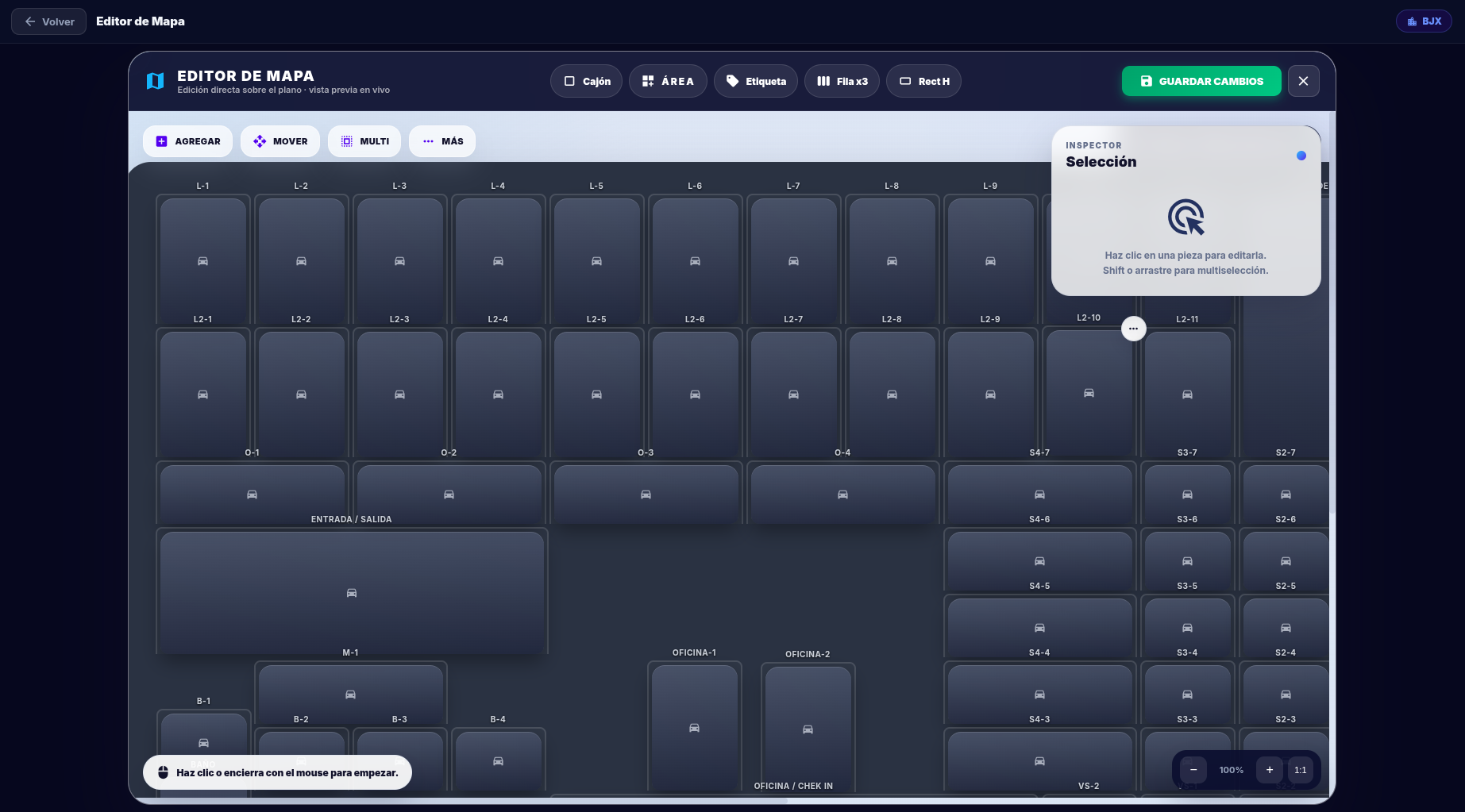1465x812 pixels.
Task: Click the OFICINA / CHEK IN label
Action: pyautogui.click(x=793, y=786)
